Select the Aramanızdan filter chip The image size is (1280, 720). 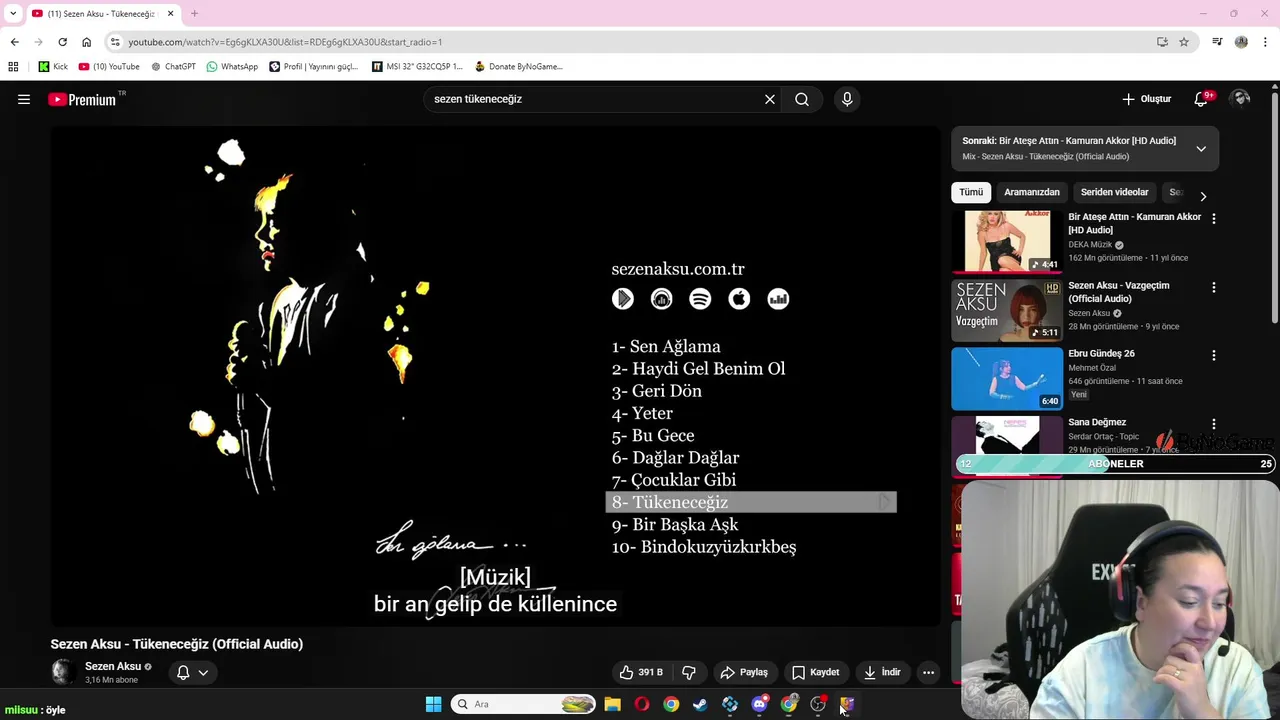pos(1032,192)
